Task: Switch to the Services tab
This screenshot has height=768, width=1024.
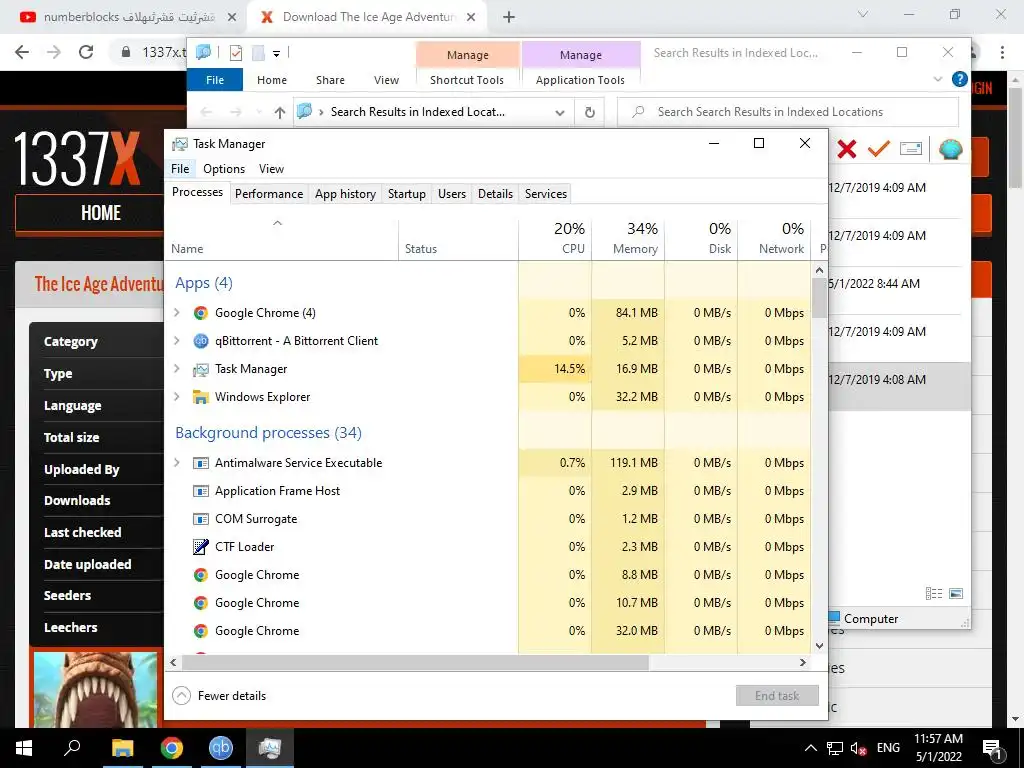Action: (545, 194)
